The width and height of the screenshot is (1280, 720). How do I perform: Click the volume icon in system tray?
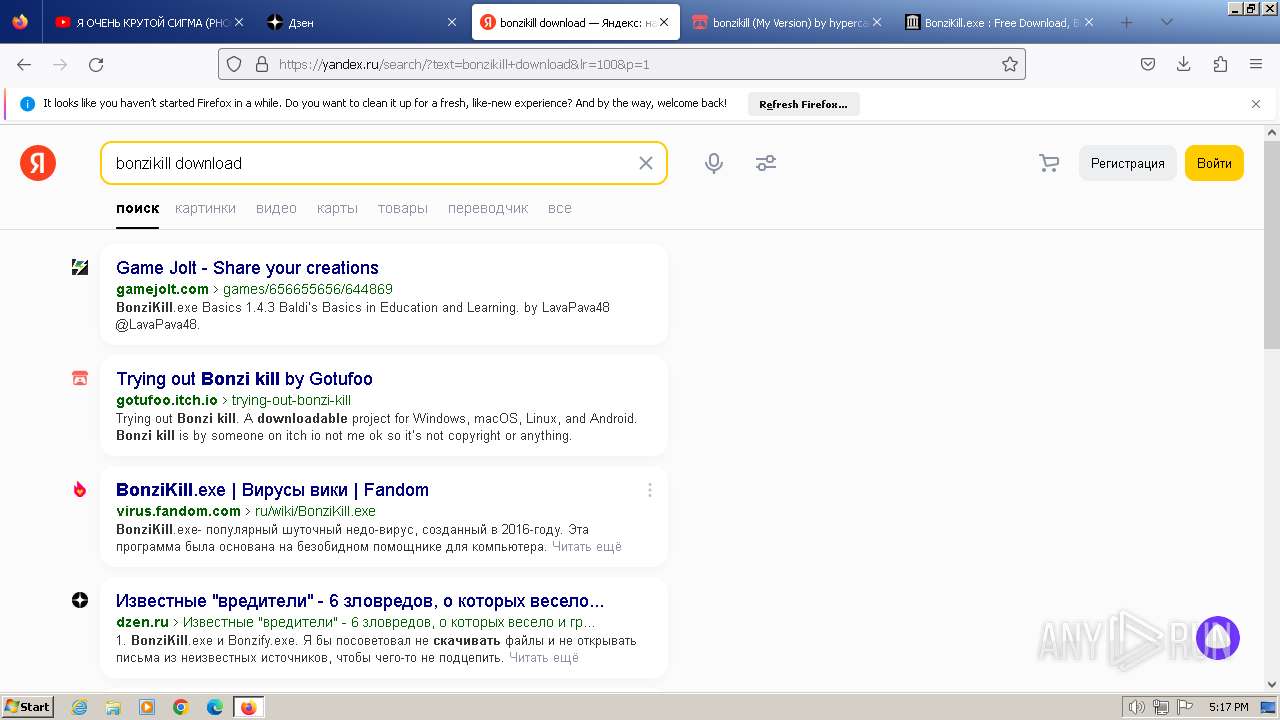(x=1137, y=707)
